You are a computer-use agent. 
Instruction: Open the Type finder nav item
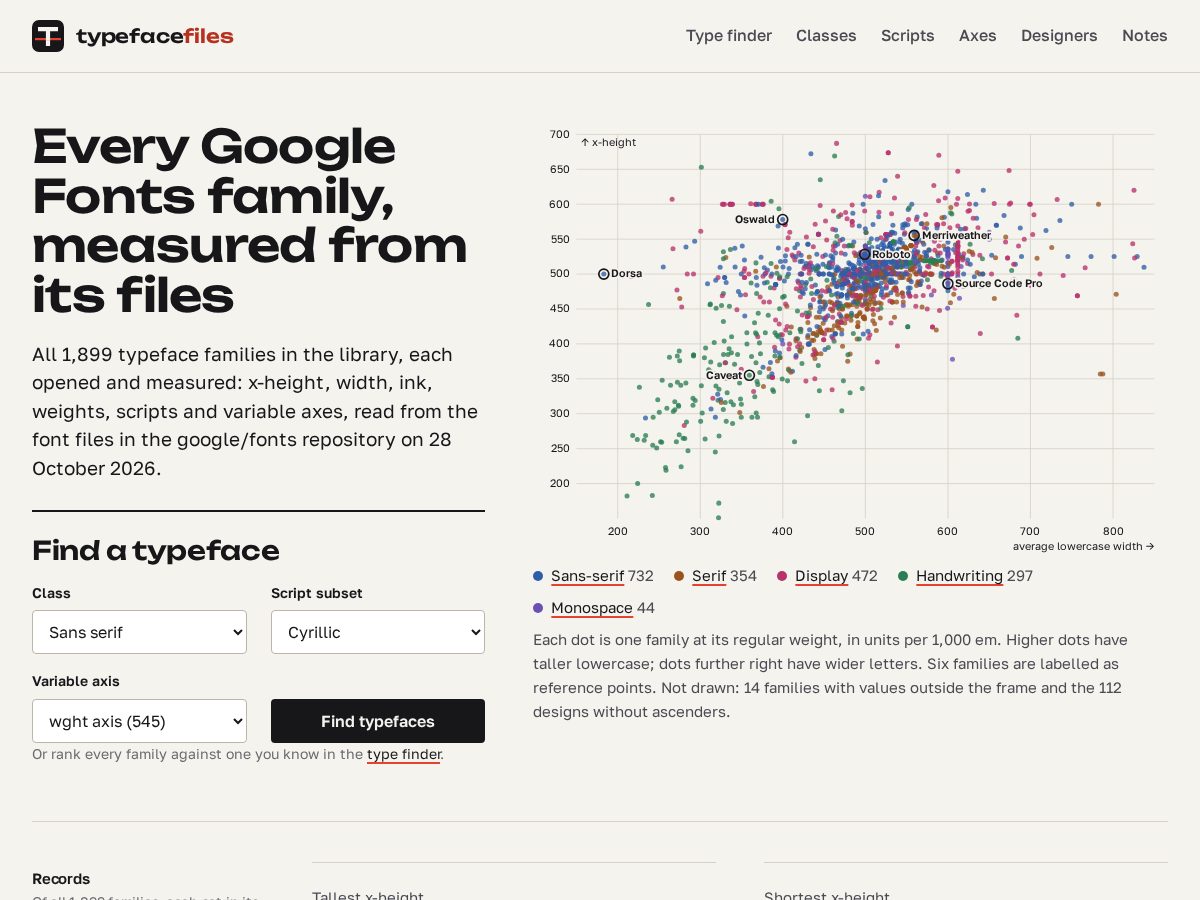point(729,36)
